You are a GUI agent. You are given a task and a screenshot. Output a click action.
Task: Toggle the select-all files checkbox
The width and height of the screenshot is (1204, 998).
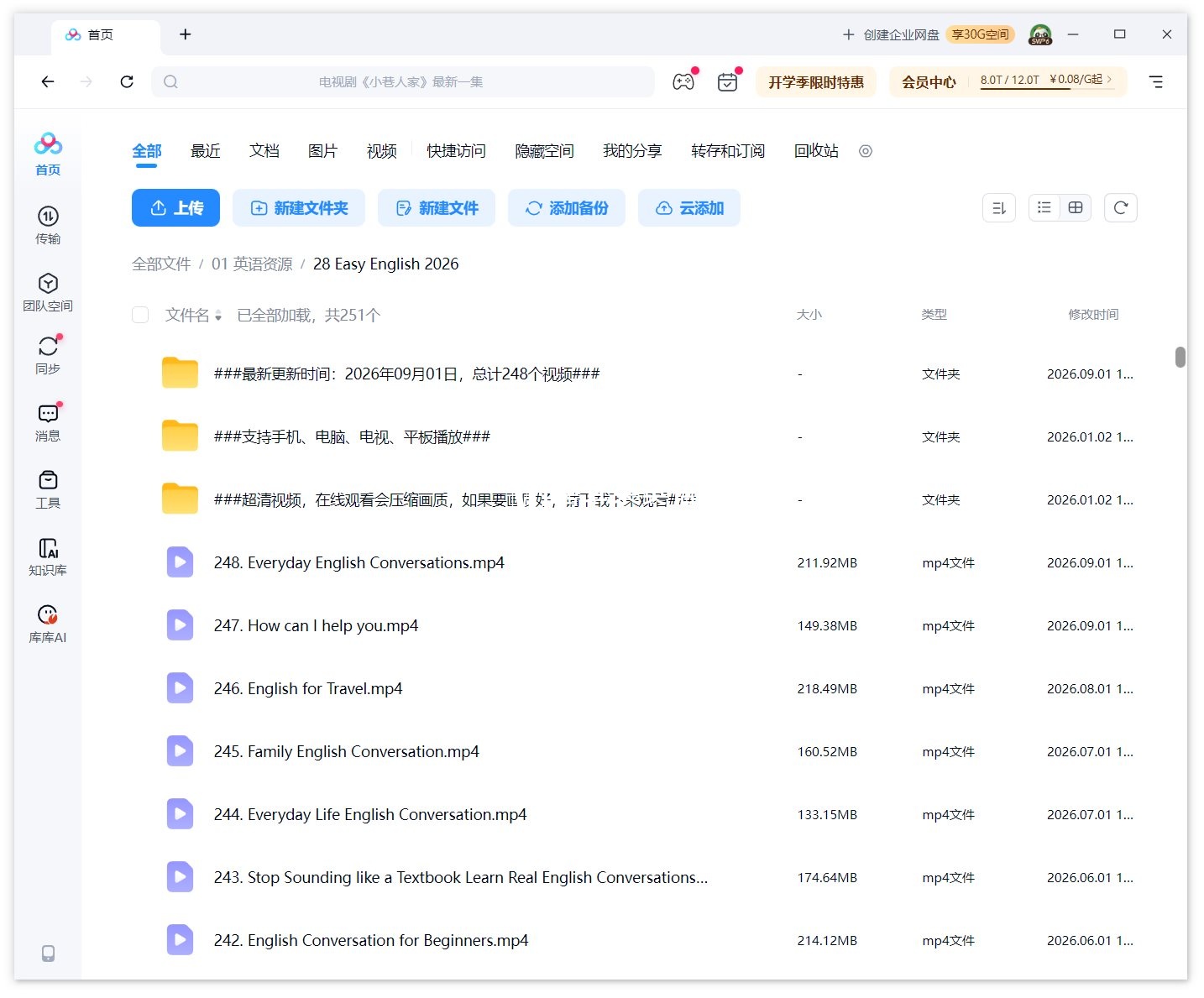pos(140,315)
